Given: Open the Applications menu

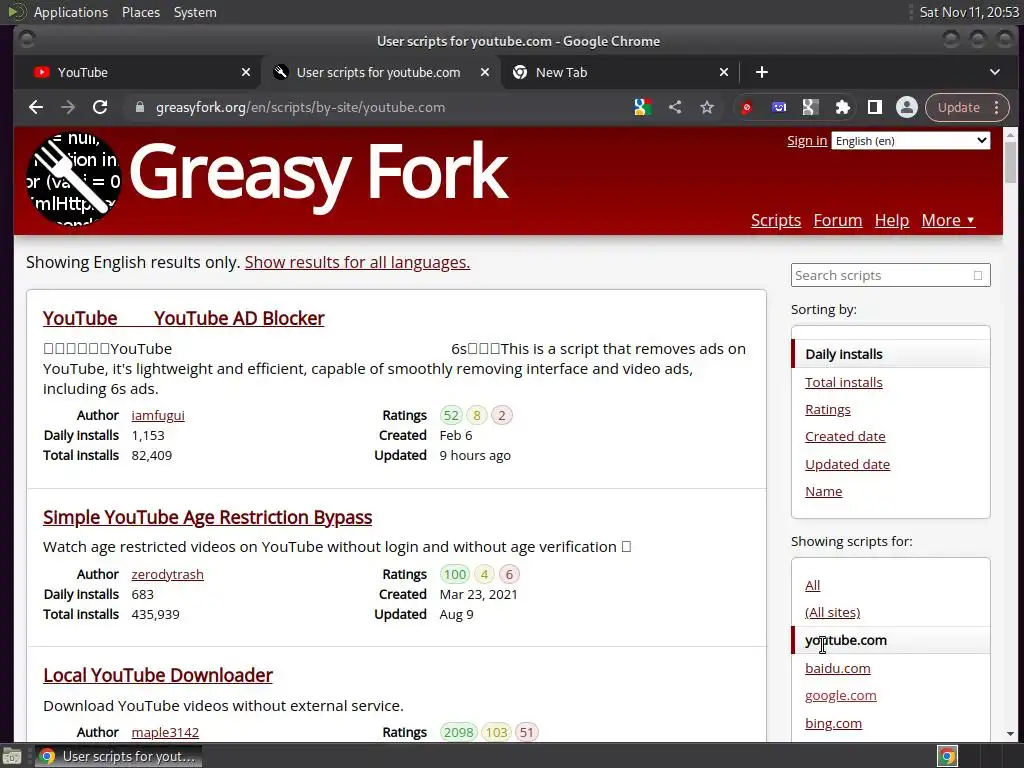Looking at the screenshot, I should click(71, 12).
